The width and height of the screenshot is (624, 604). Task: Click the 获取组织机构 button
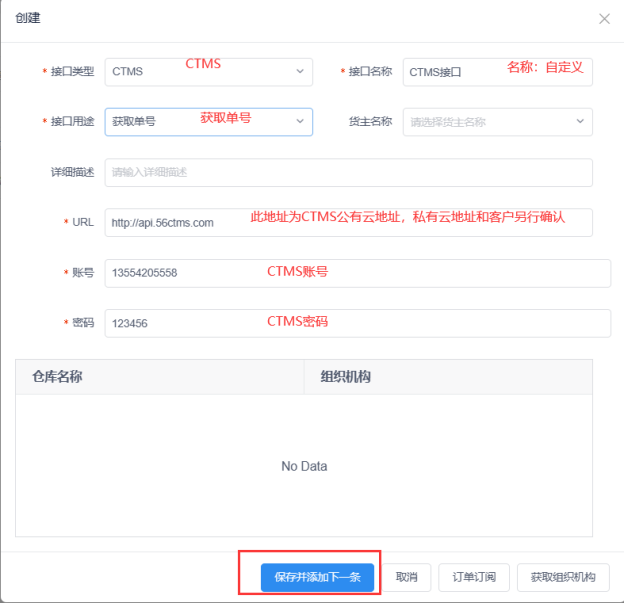563,577
